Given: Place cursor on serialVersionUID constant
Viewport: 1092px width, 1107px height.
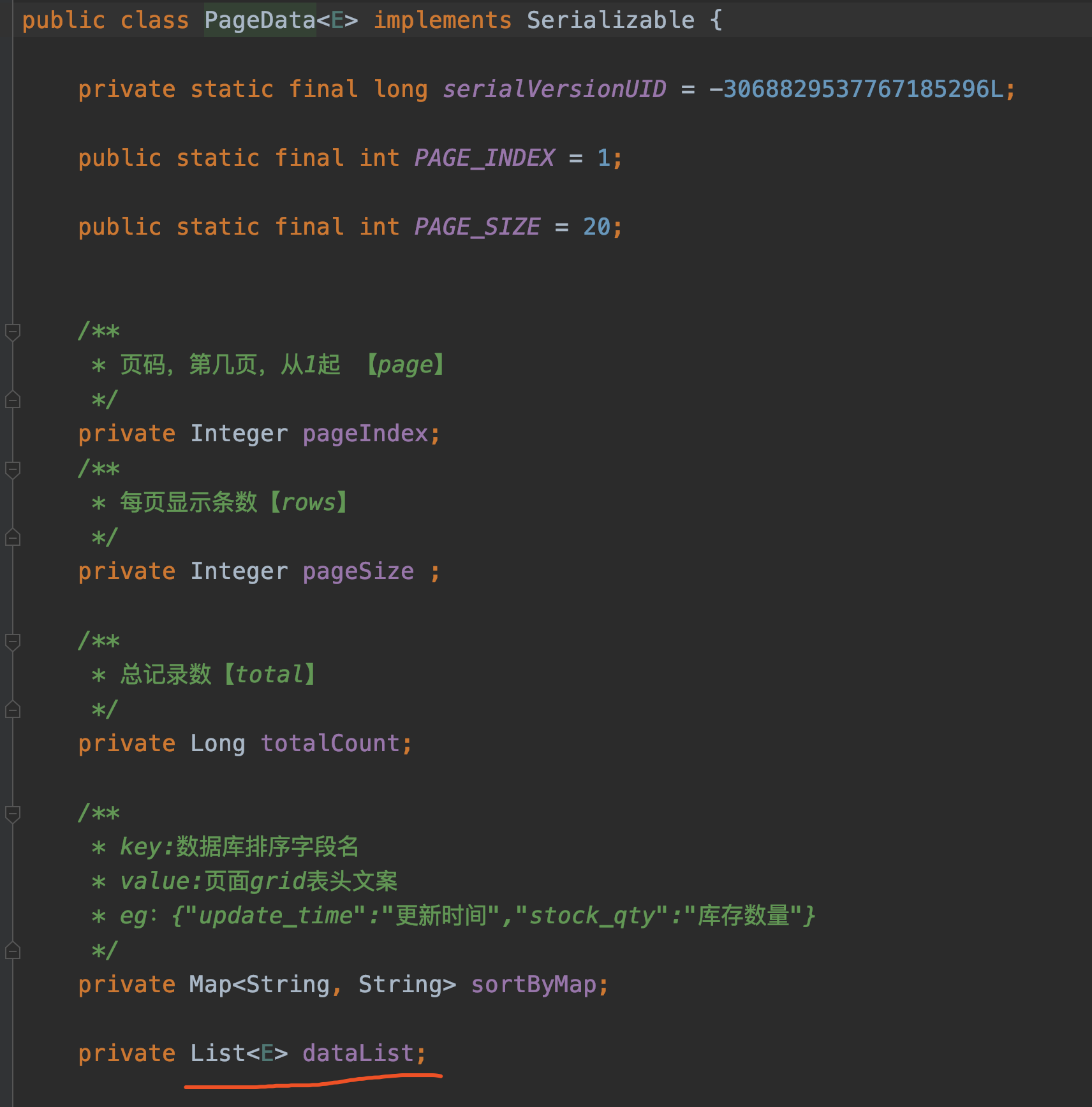Looking at the screenshot, I should [x=554, y=89].
